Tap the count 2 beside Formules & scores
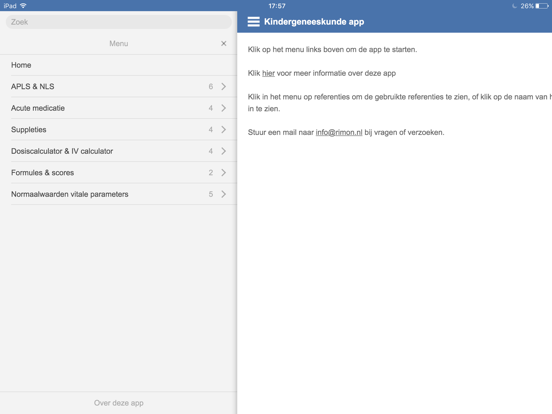552x414 pixels. click(211, 172)
